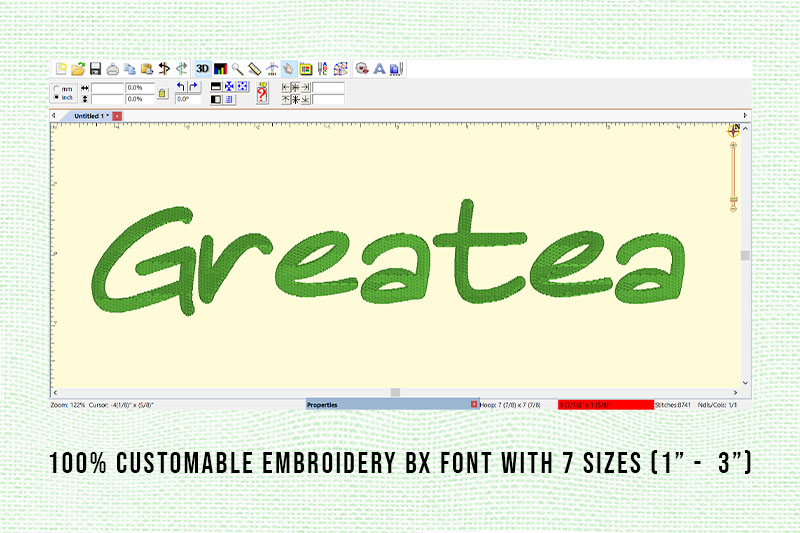Click the grayed stitch redo arrow icon
Screen dimensions: 800x533
click(x=182, y=69)
